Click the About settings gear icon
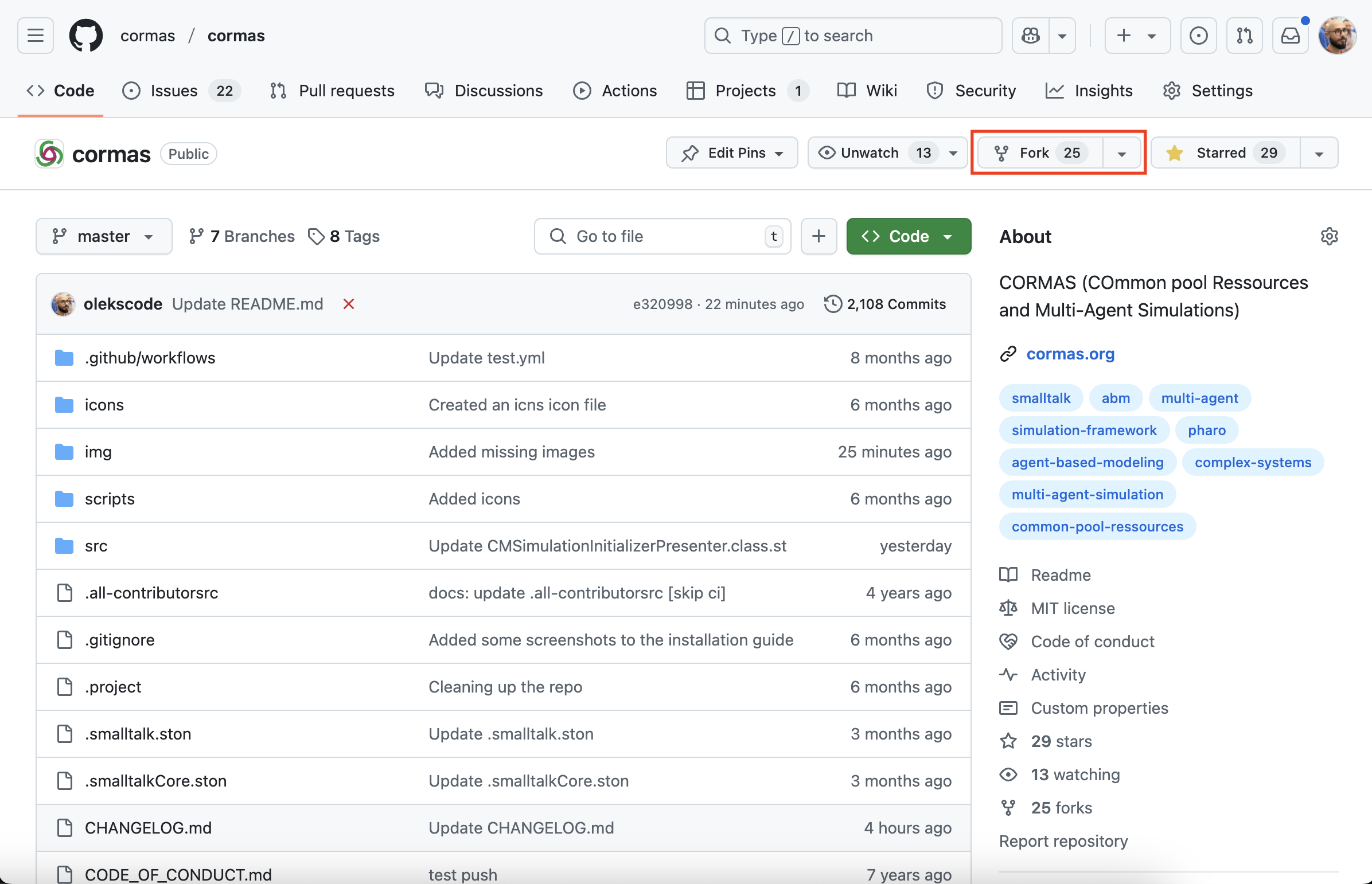This screenshot has width=1372, height=884. [x=1329, y=237]
